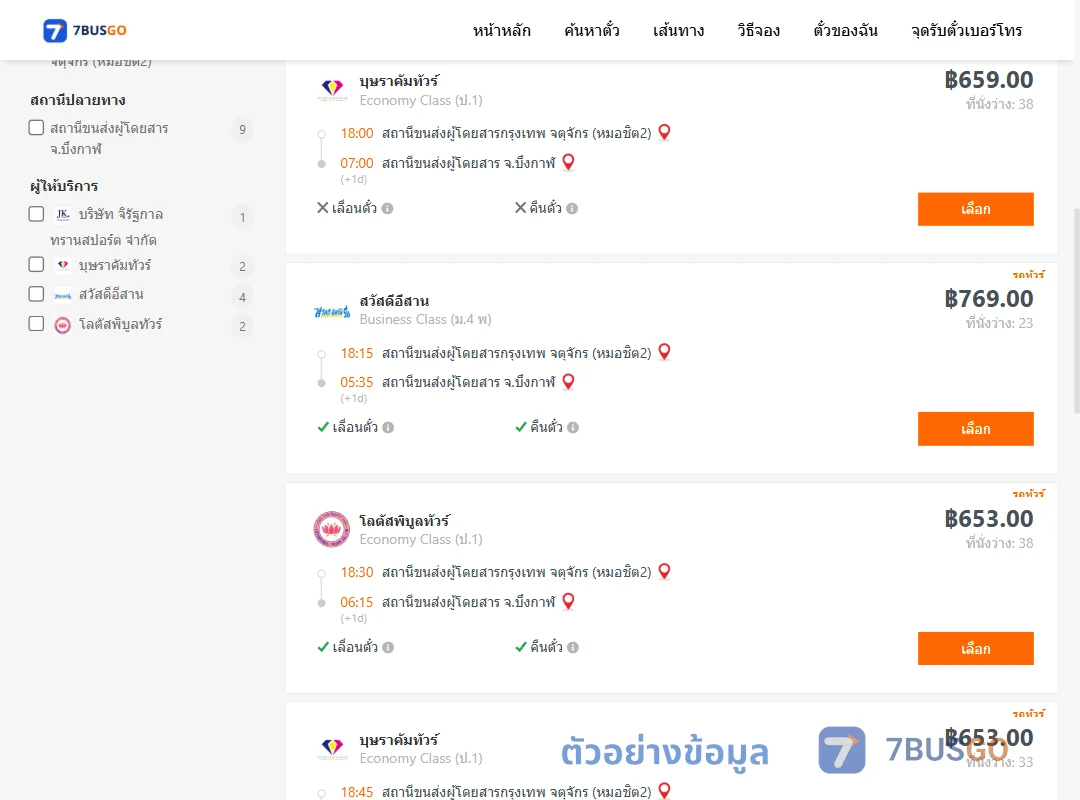This screenshot has width=1080, height=800.
Task: Click the ฿769.00 price text
Action: tap(988, 299)
